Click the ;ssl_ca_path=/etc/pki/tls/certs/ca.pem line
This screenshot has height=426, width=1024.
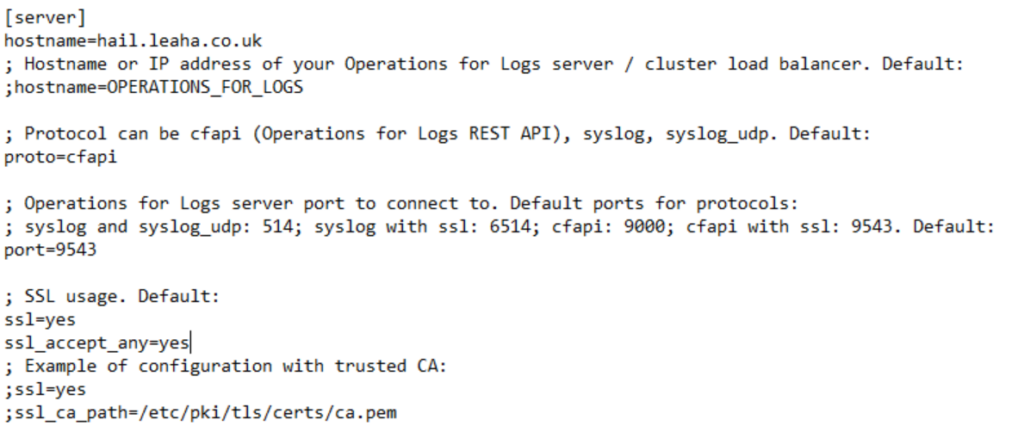coord(200,413)
